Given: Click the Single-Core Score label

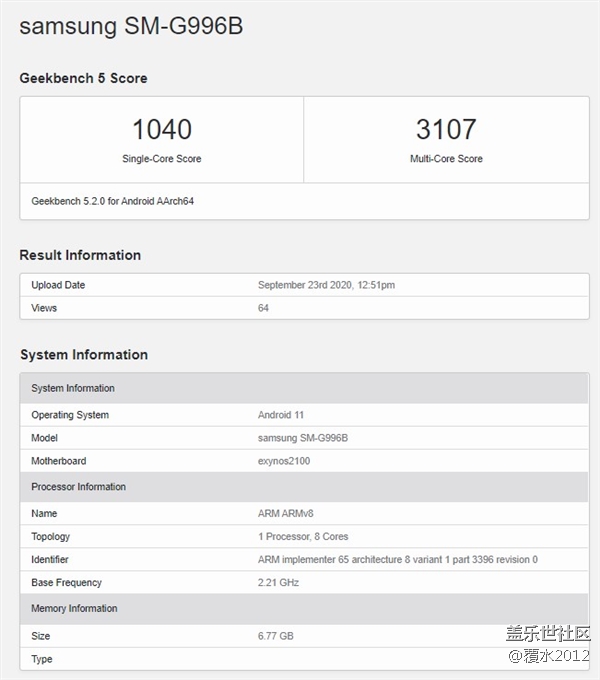Looking at the screenshot, I should (x=162, y=159).
